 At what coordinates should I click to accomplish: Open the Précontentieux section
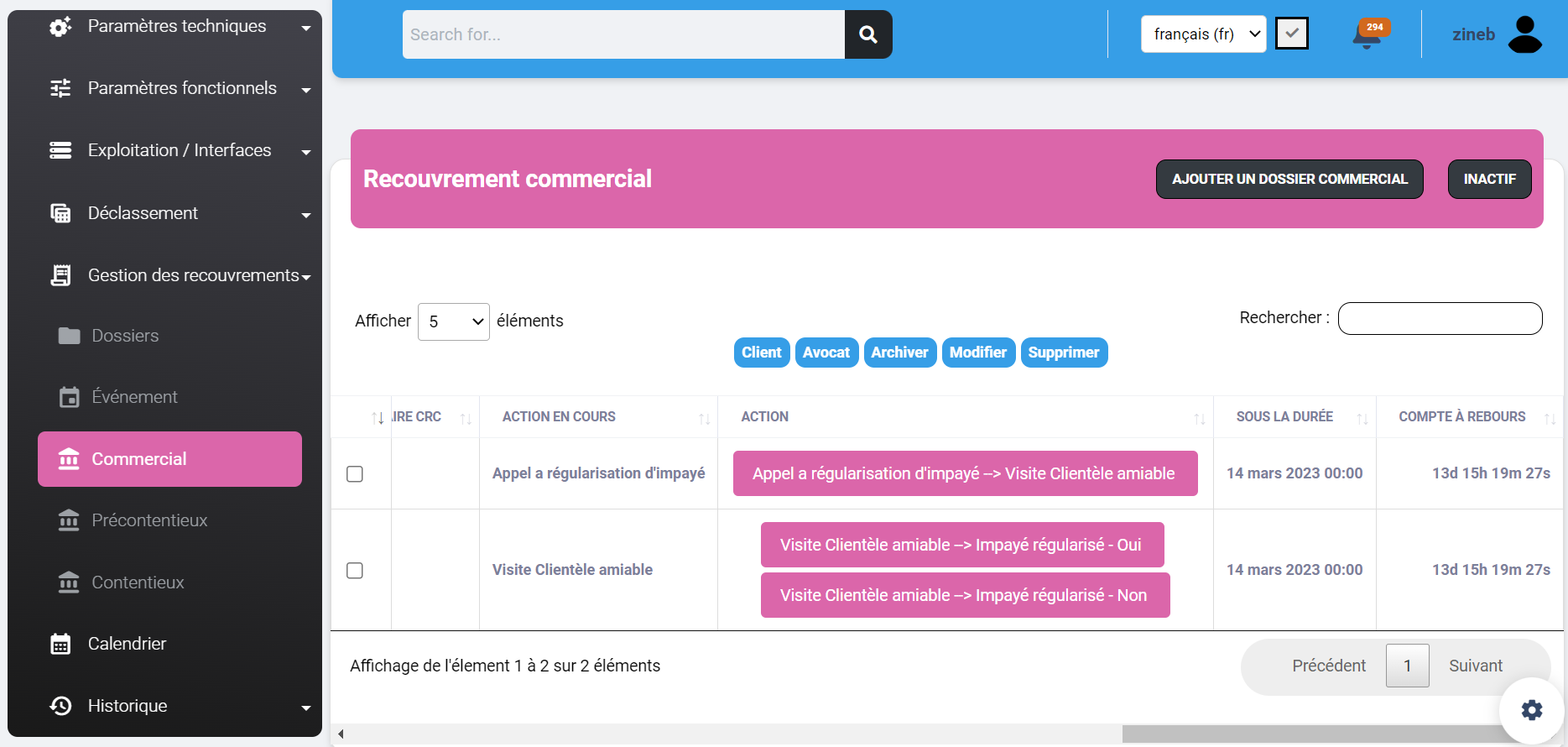[x=148, y=520]
